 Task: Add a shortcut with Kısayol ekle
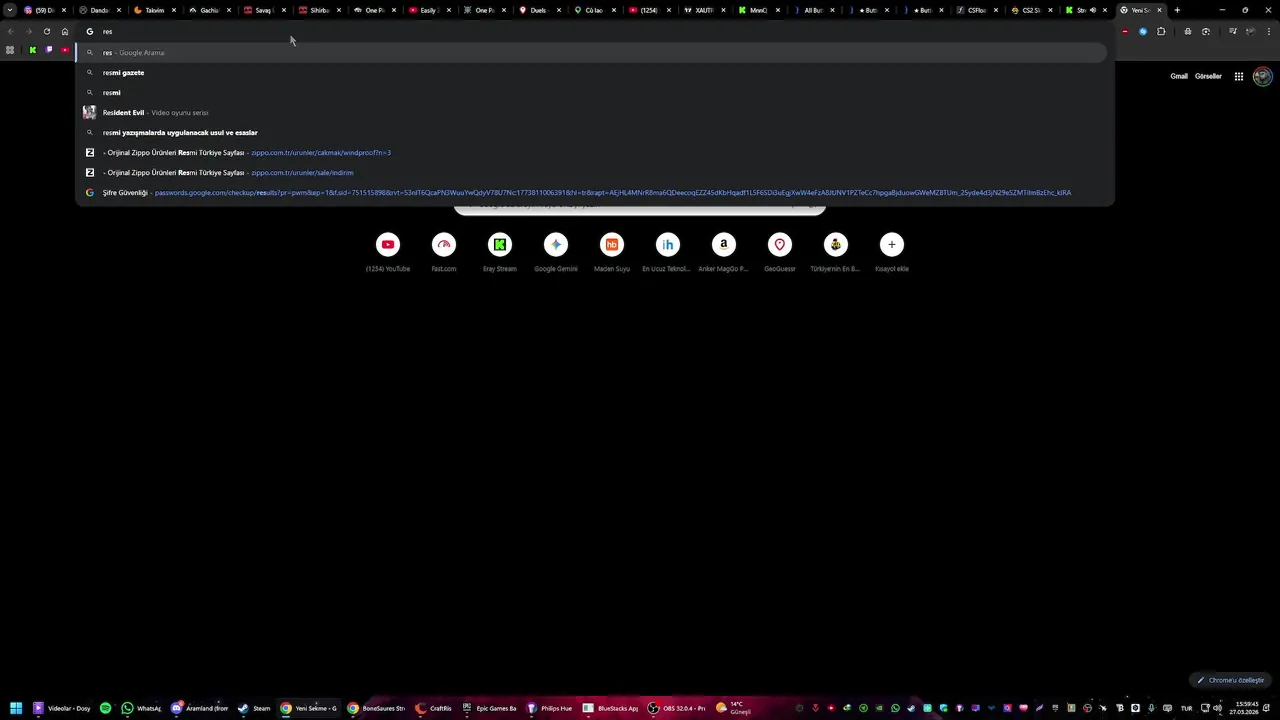[x=892, y=252]
